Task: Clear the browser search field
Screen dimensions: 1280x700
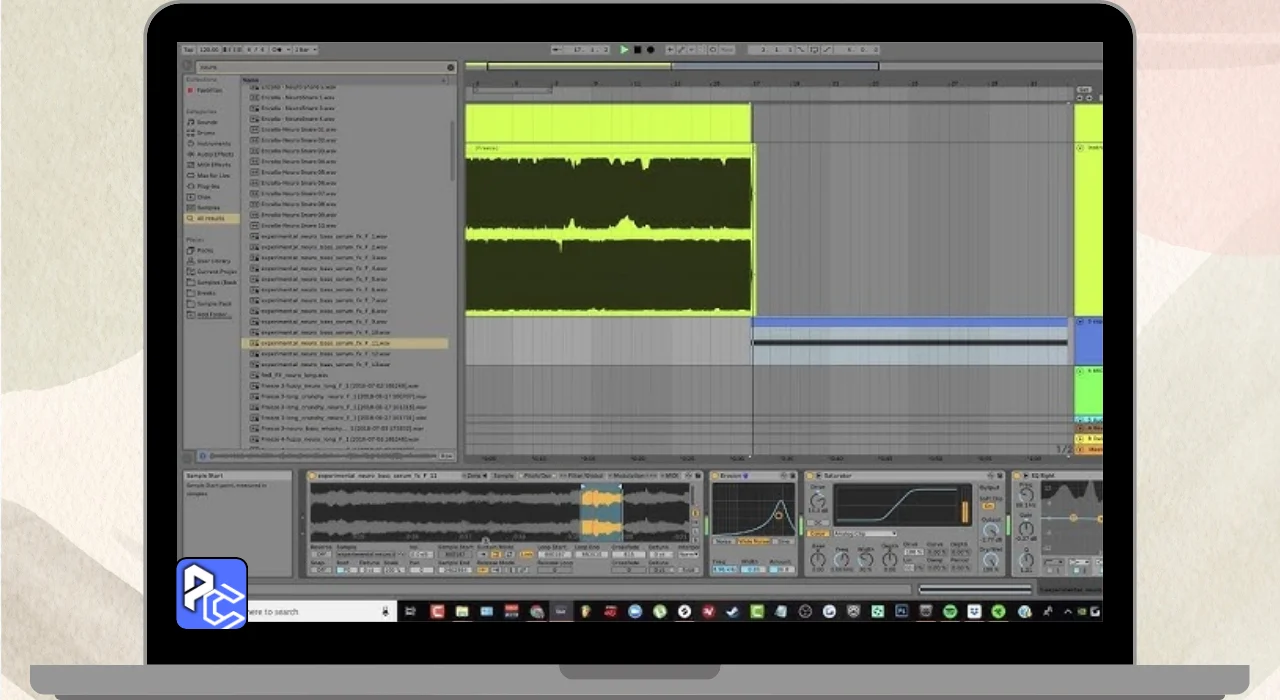Action: click(x=451, y=68)
